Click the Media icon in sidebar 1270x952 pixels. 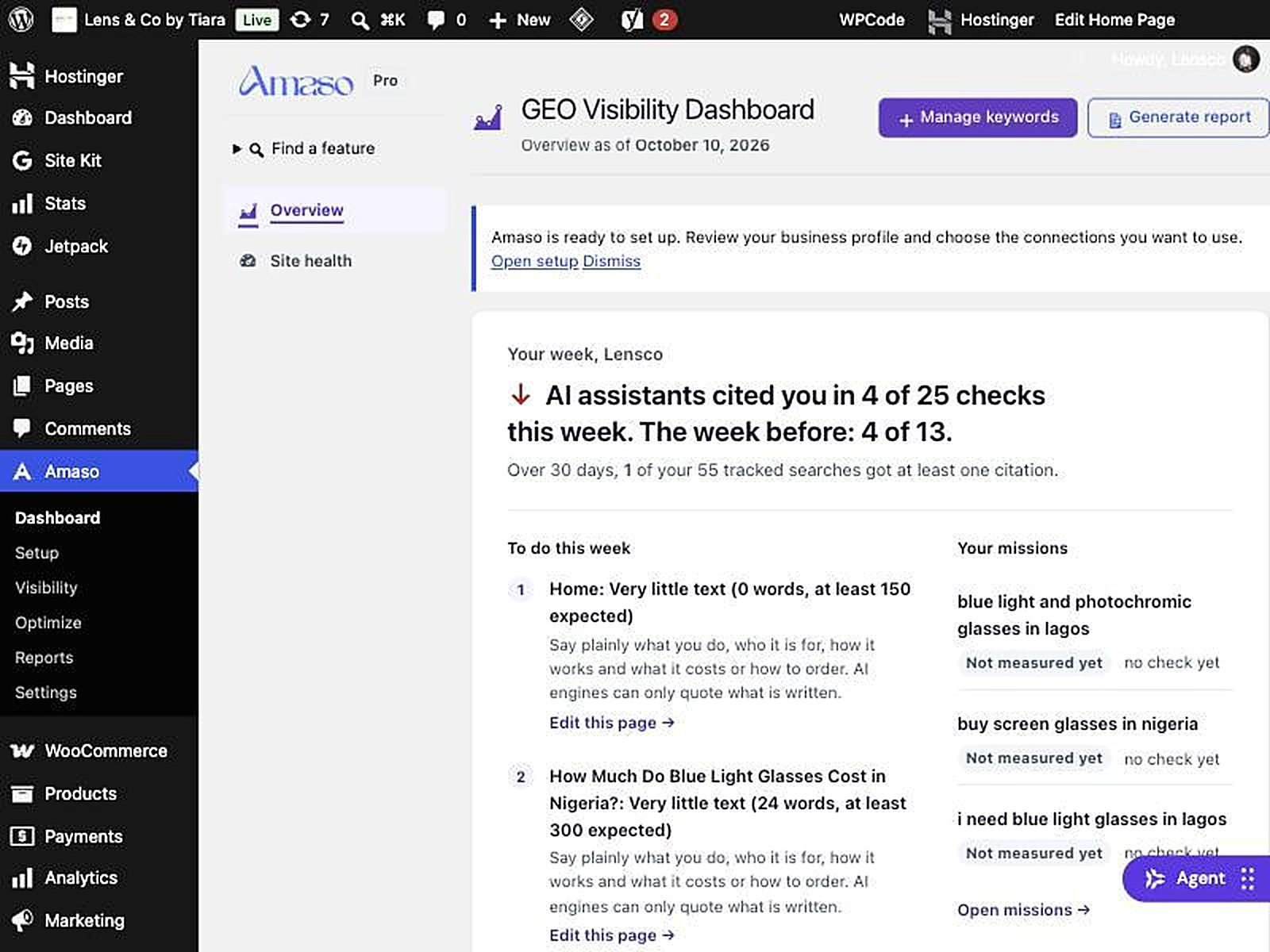tap(22, 343)
